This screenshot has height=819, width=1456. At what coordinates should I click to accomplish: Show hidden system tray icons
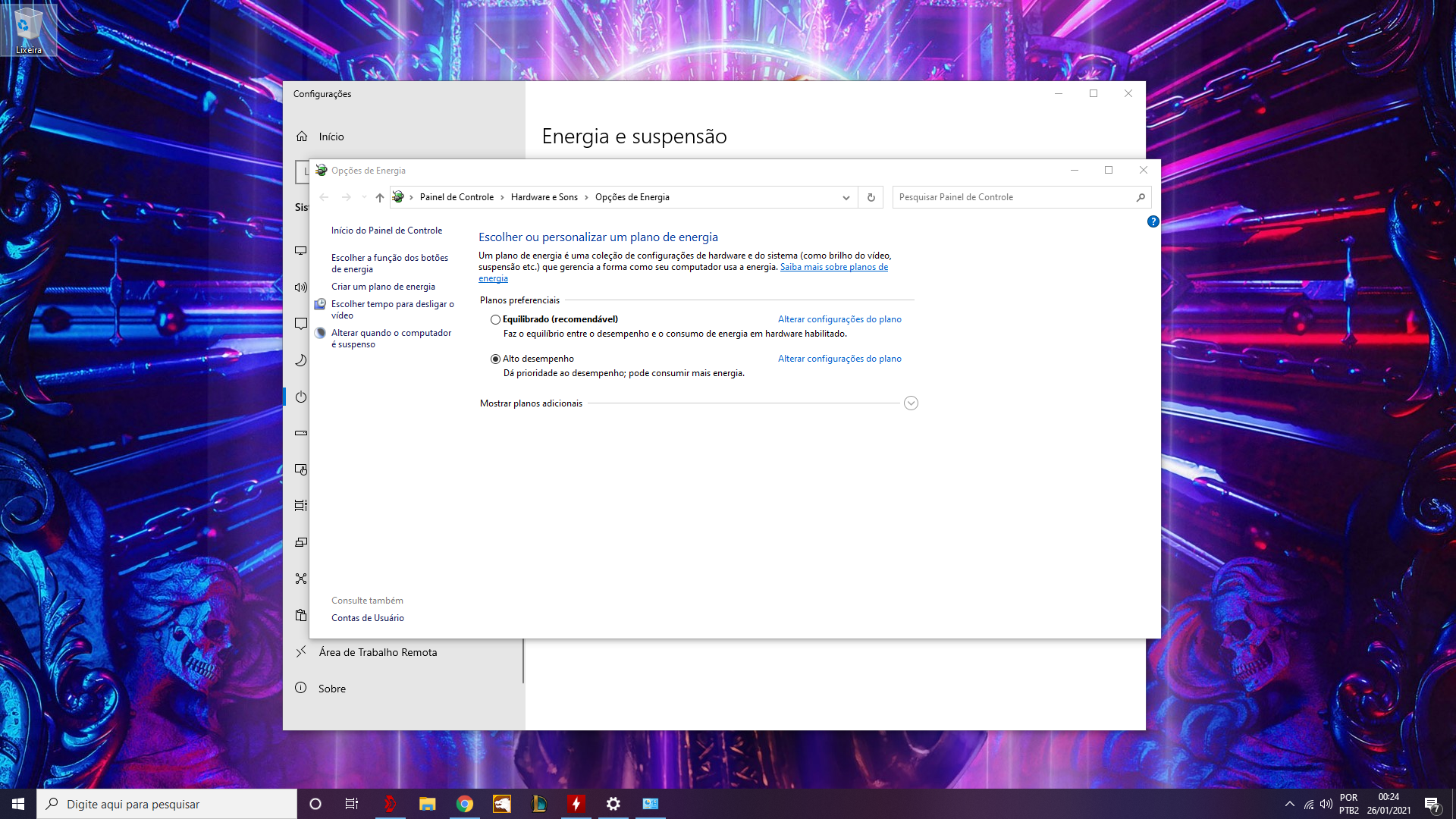point(1289,804)
